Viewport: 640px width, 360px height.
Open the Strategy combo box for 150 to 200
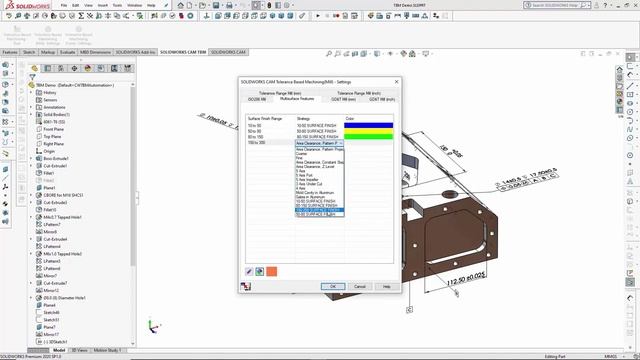coord(319,143)
